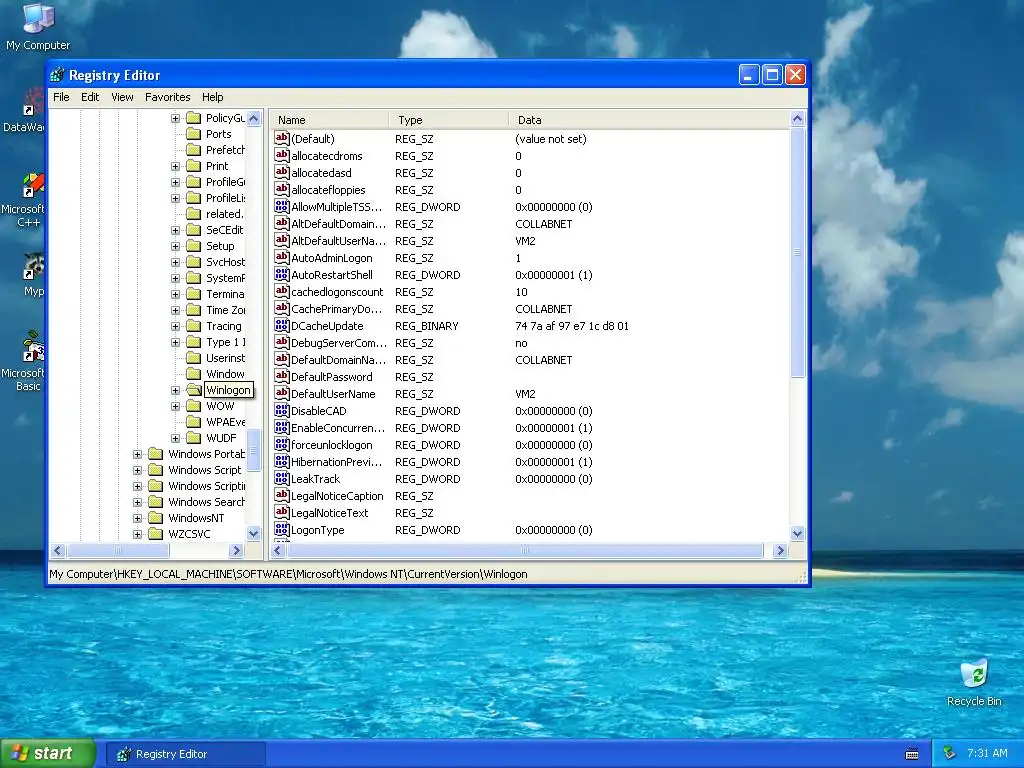Click the tree pane scroll right arrow
1024x768 pixels.
[237, 551]
